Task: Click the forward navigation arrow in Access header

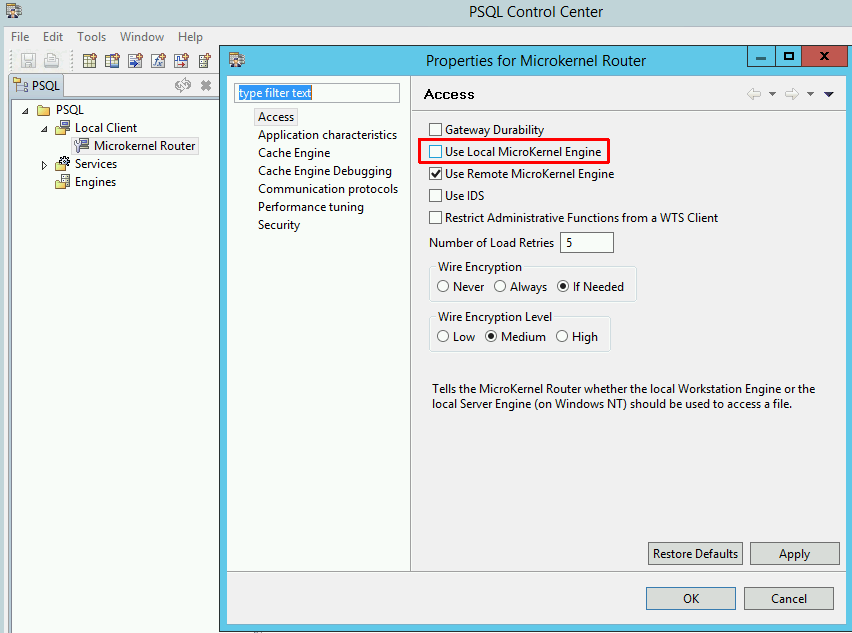Action: (792, 94)
